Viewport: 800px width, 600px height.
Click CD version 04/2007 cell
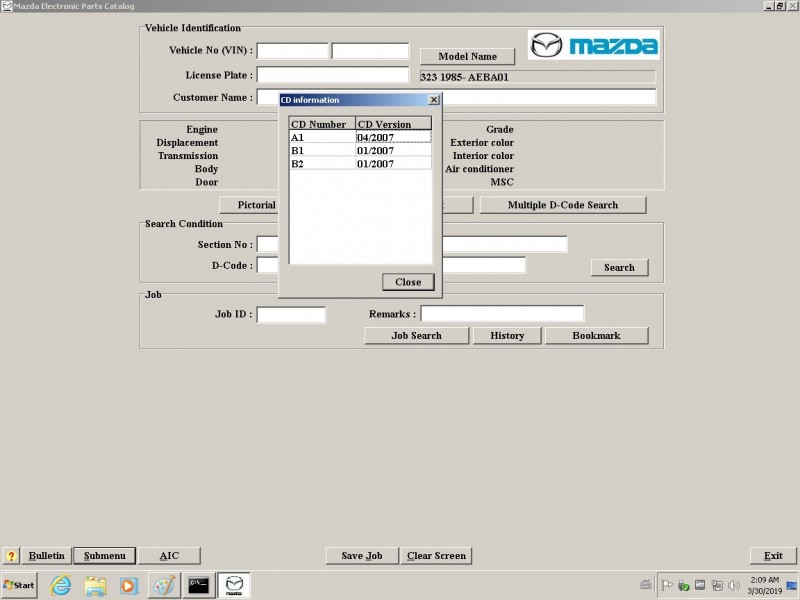pos(393,137)
